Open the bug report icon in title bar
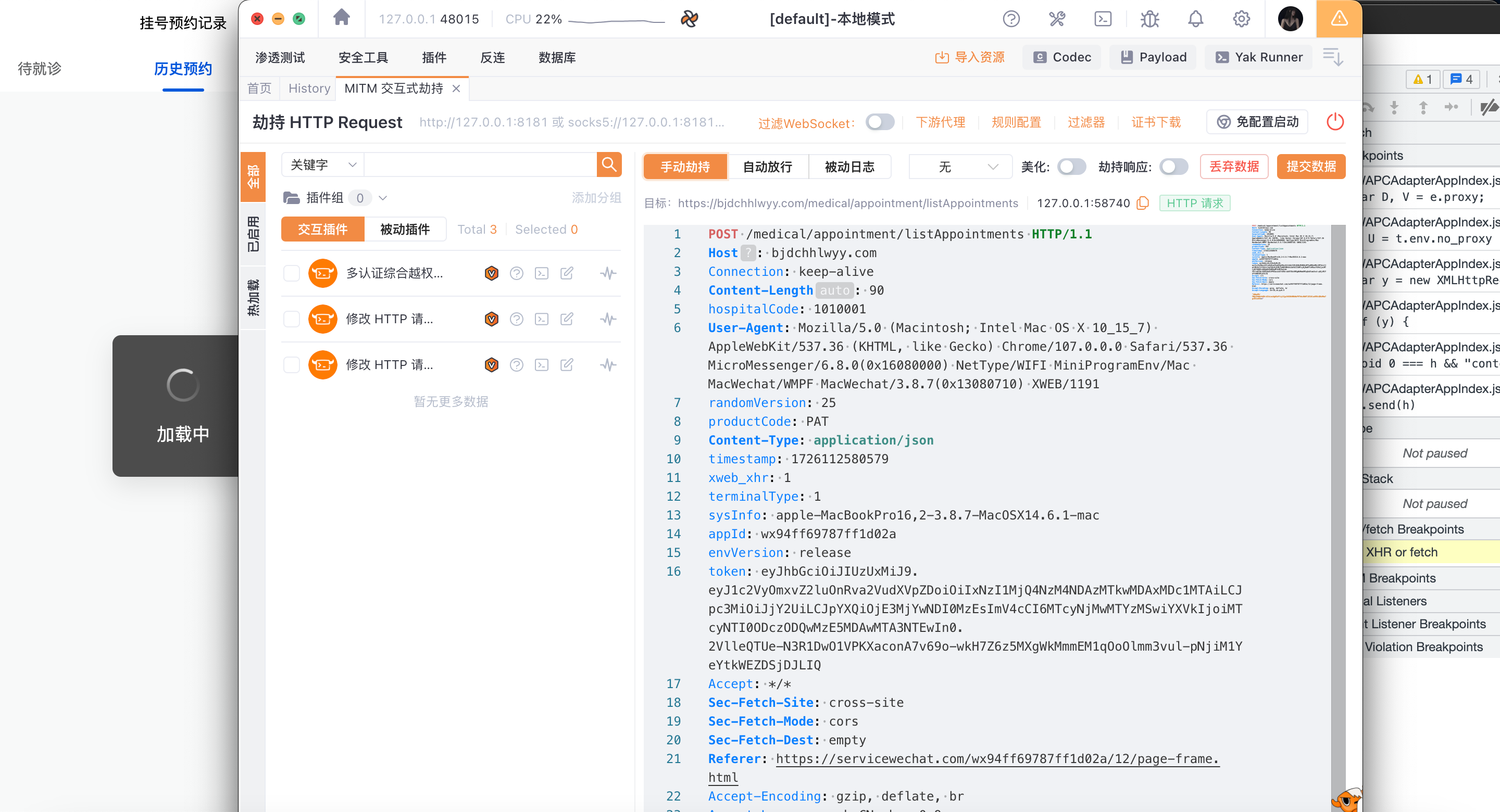The image size is (1500, 812). tap(1149, 19)
